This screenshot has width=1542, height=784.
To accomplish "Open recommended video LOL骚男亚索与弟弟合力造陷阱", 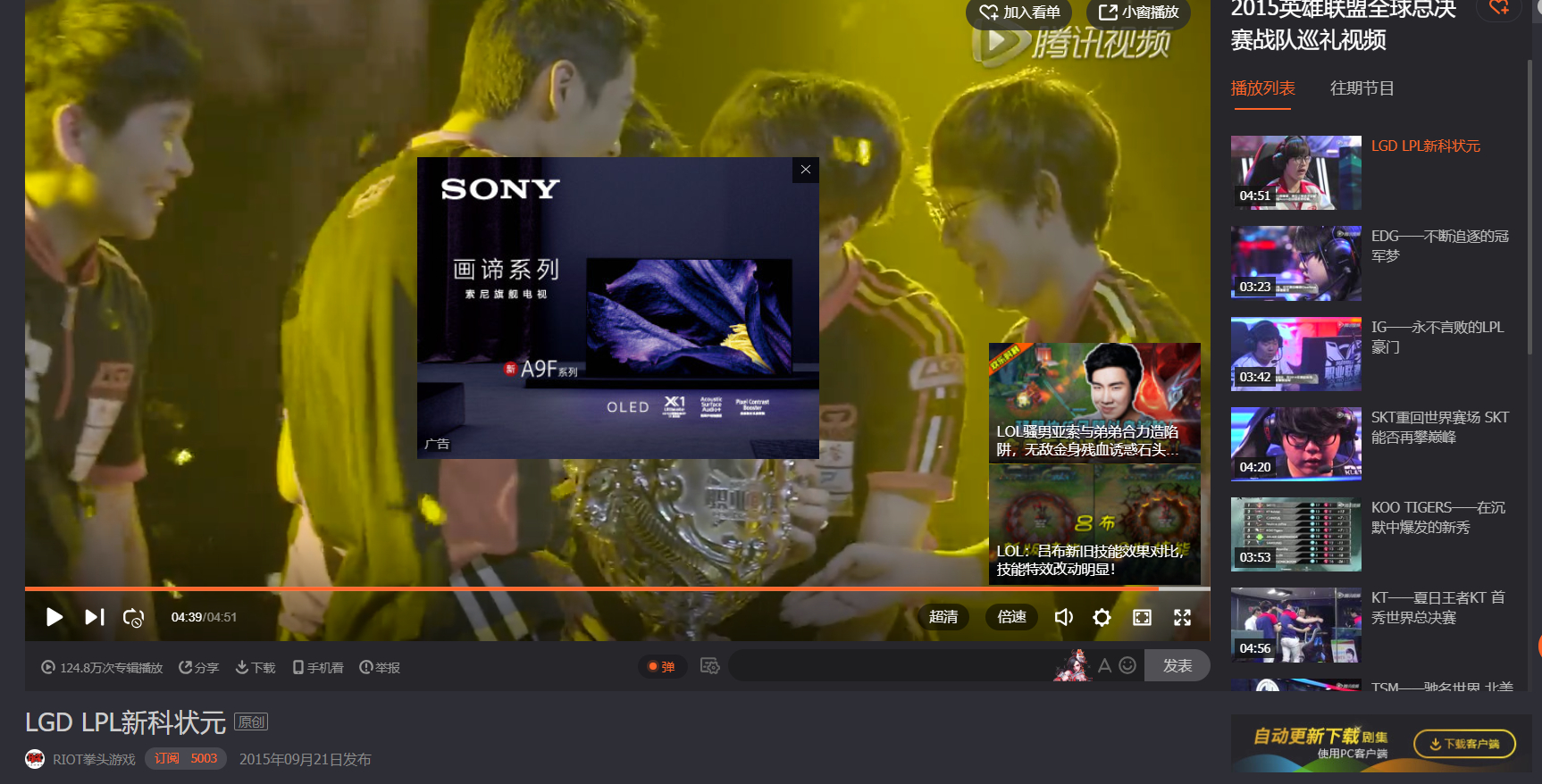I will (x=1094, y=403).
